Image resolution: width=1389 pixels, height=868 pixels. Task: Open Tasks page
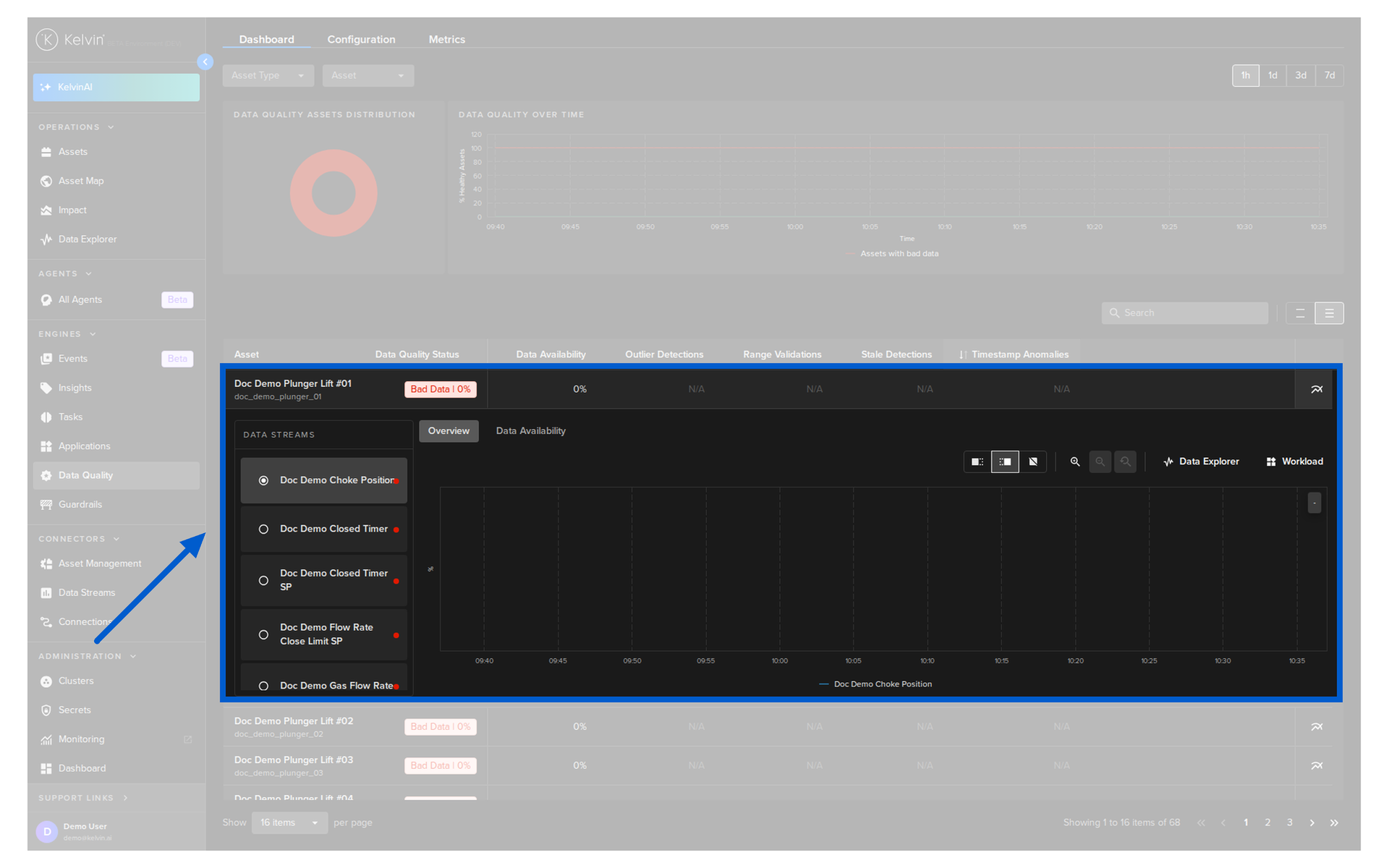pyautogui.click(x=116, y=417)
